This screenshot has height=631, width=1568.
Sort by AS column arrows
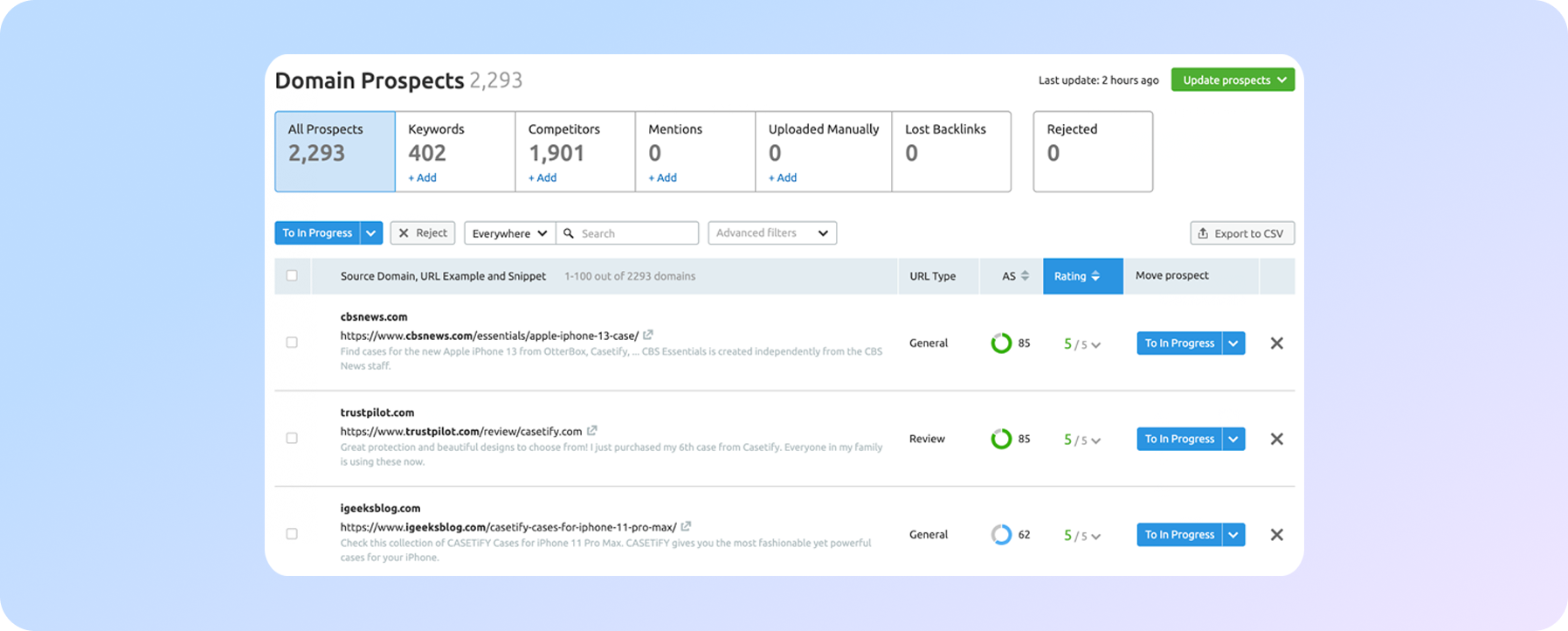coord(1025,276)
